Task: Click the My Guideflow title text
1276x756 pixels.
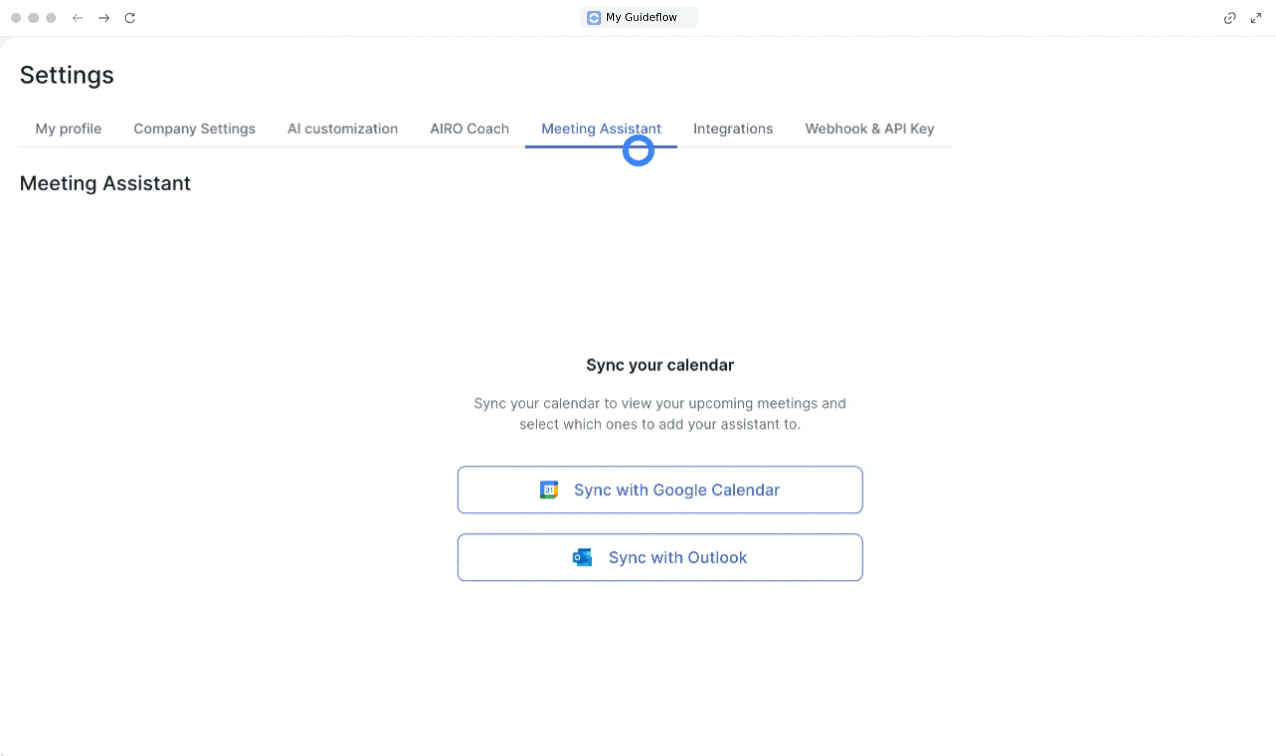Action: (x=641, y=18)
